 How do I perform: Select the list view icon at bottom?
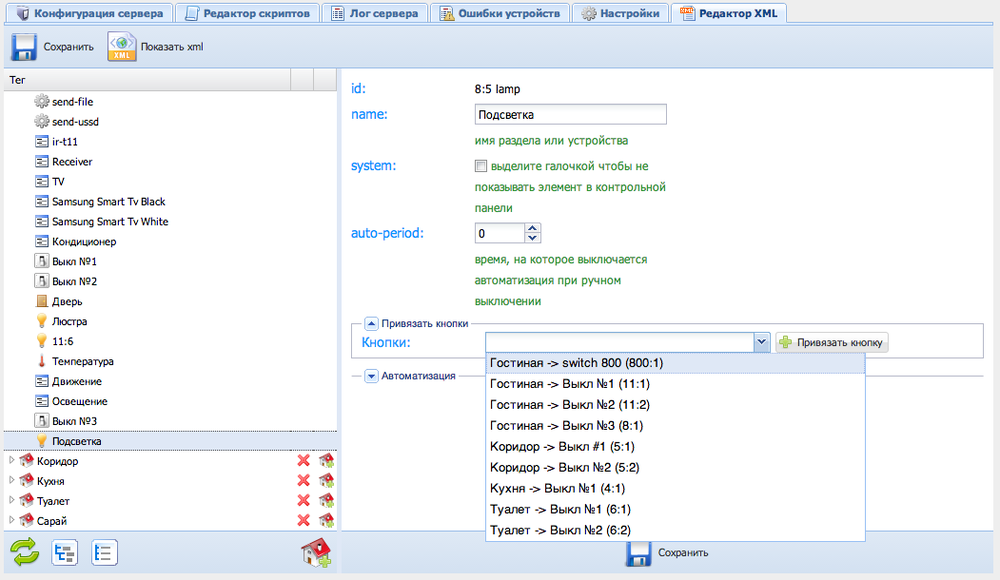point(104,552)
